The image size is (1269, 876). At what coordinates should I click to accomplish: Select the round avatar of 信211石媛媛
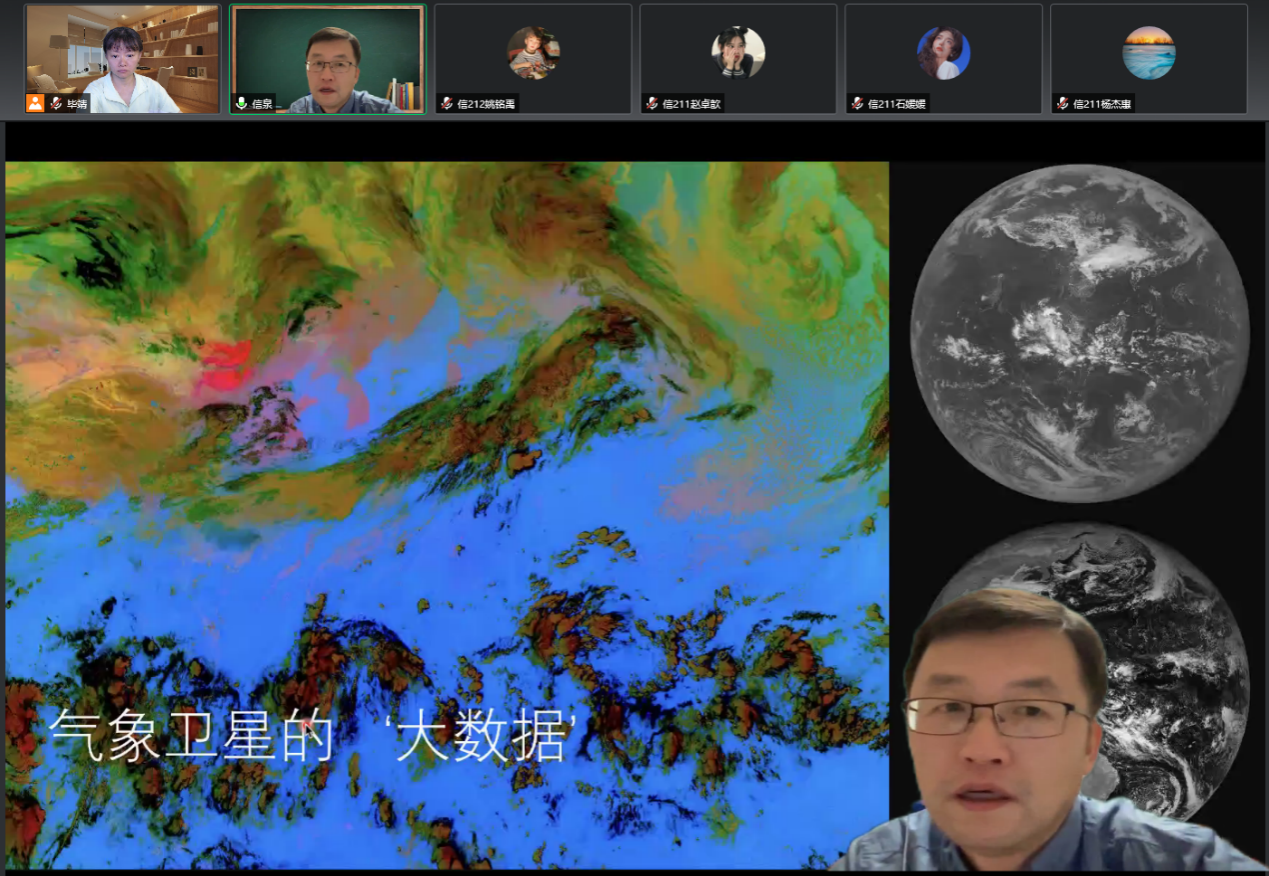[943, 52]
